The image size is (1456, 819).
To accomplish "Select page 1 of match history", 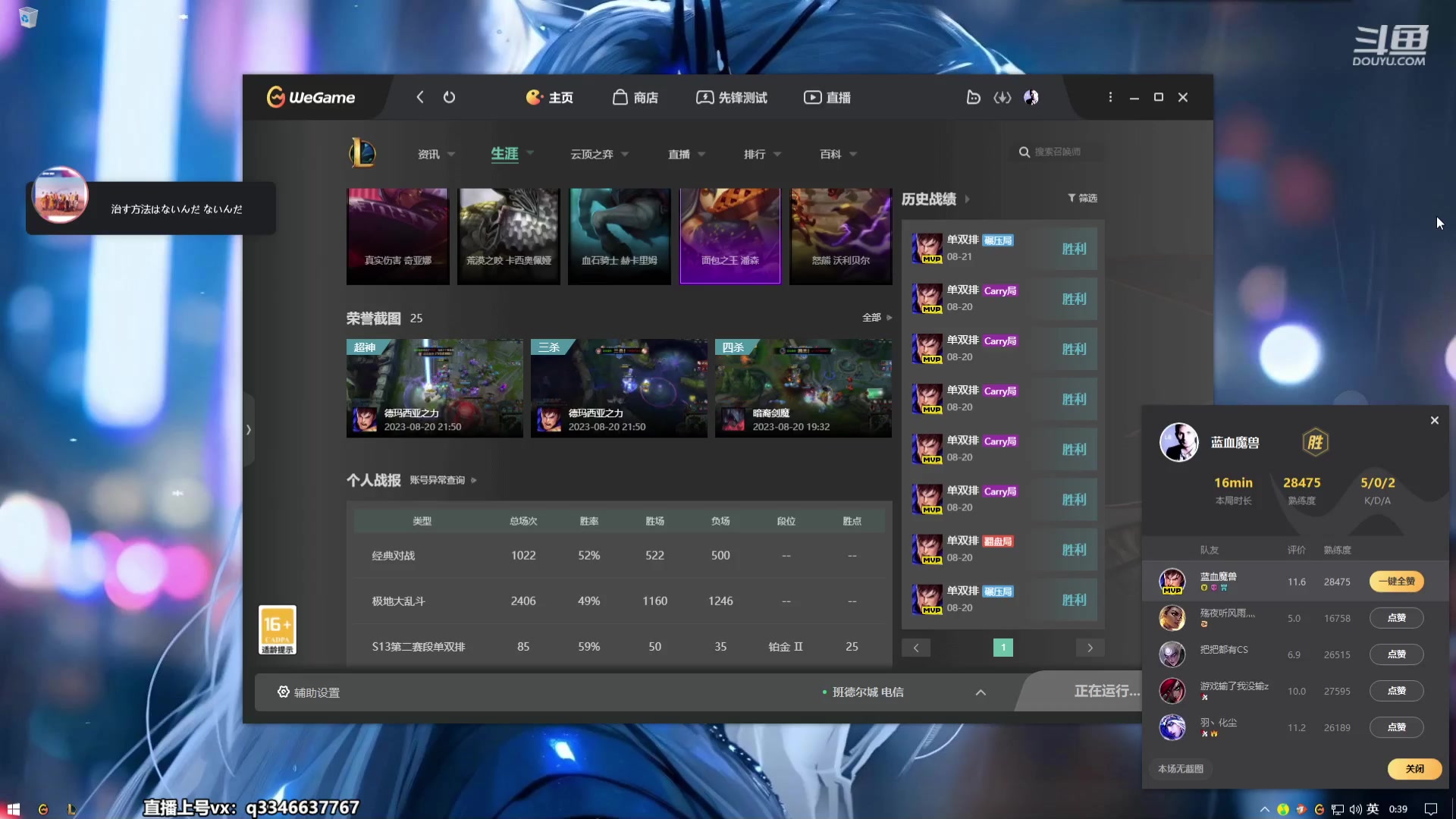I will pos(1003,648).
